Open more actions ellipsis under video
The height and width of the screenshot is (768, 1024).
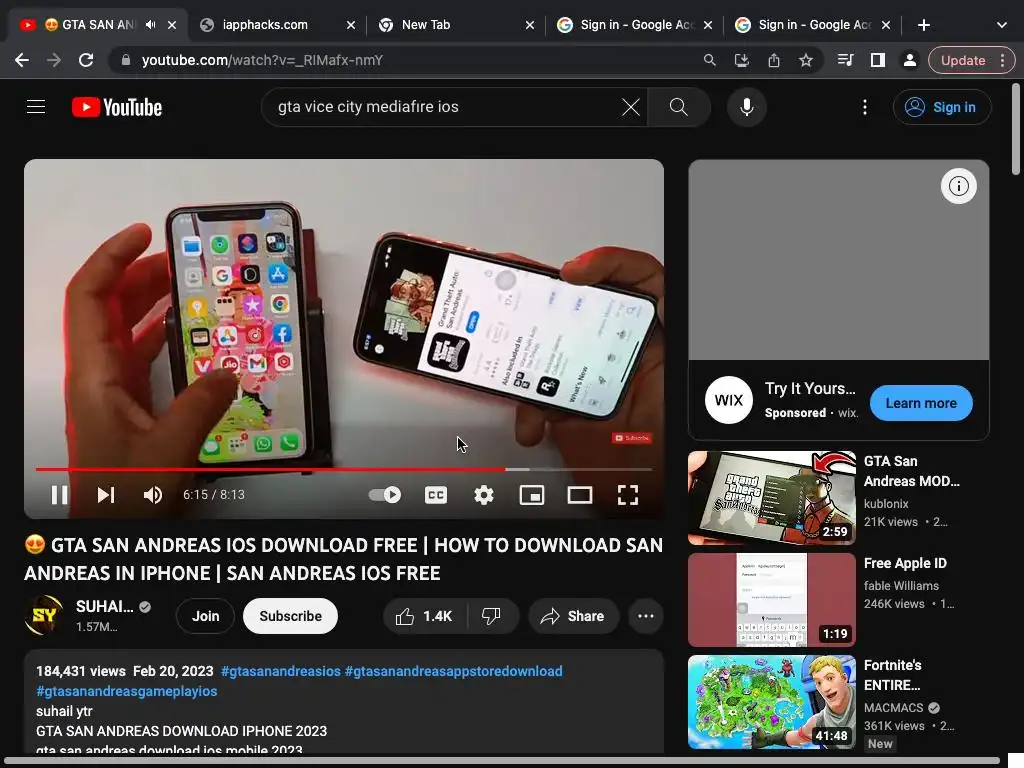coord(646,616)
